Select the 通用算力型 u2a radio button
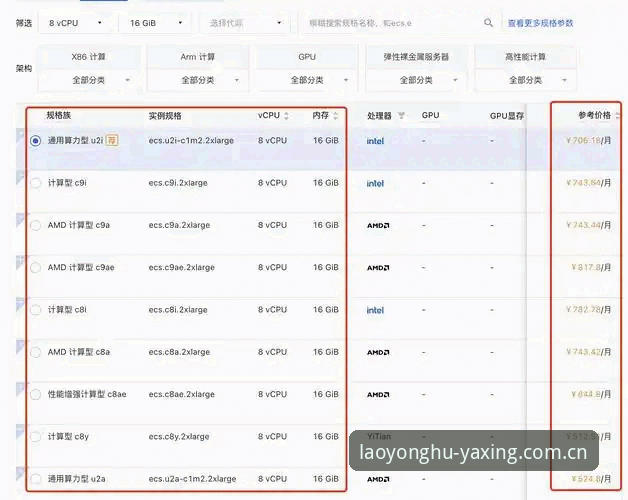The height and width of the screenshot is (500, 628). (36, 479)
